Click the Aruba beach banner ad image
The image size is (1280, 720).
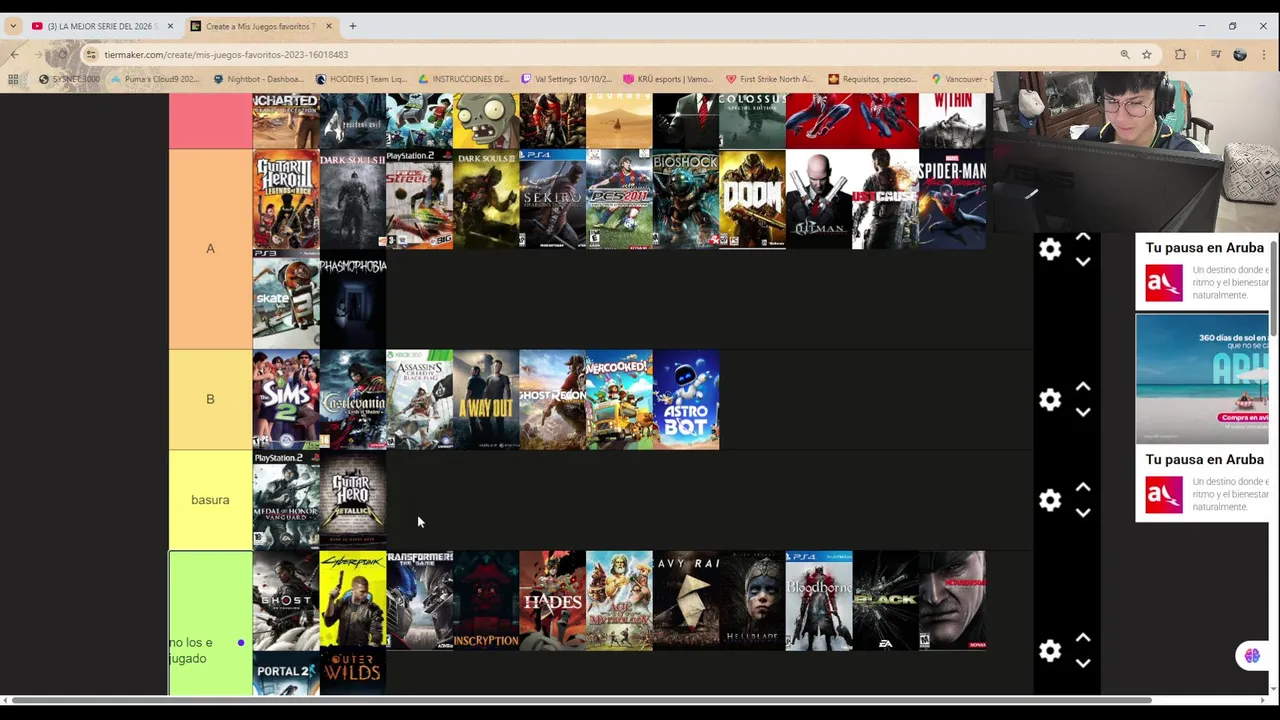coord(1202,378)
